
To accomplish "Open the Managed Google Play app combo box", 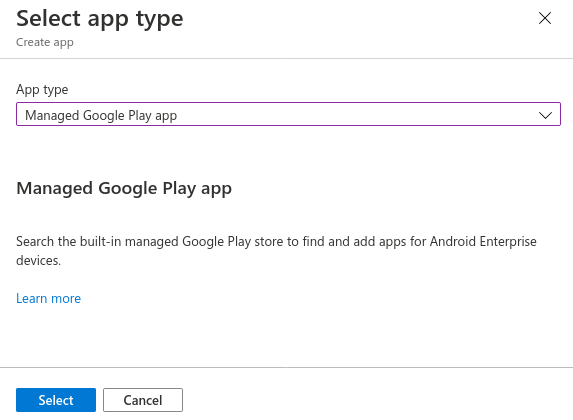I will pyautogui.click(x=288, y=114).
